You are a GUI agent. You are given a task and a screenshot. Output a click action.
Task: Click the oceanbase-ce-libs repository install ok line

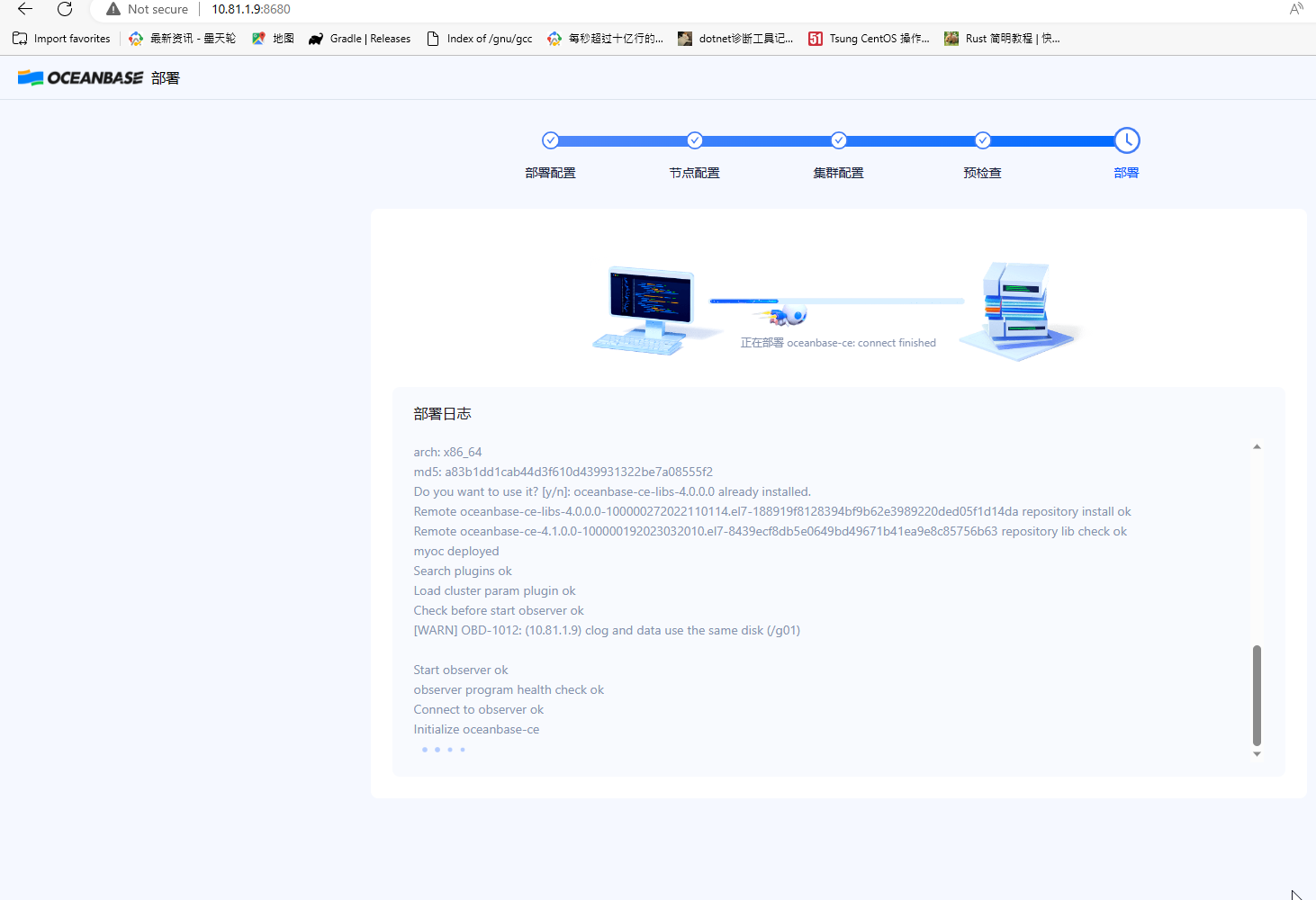tap(772, 511)
